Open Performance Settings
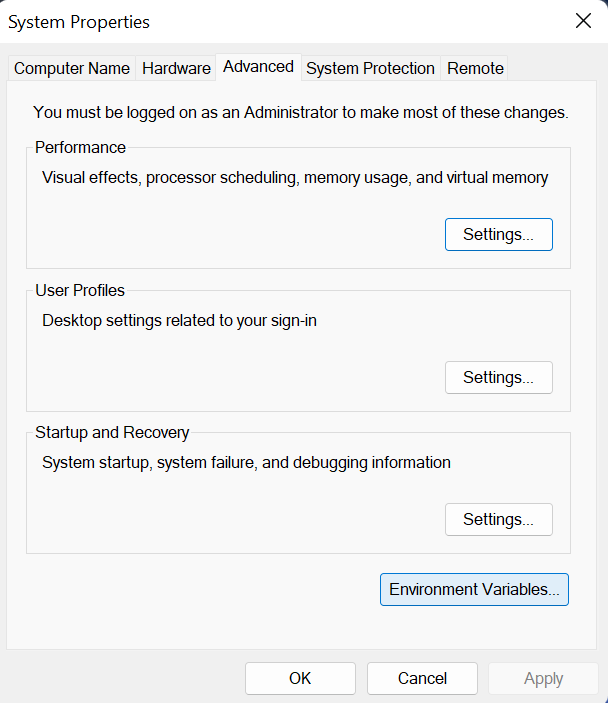The width and height of the screenshot is (608, 703). point(498,234)
